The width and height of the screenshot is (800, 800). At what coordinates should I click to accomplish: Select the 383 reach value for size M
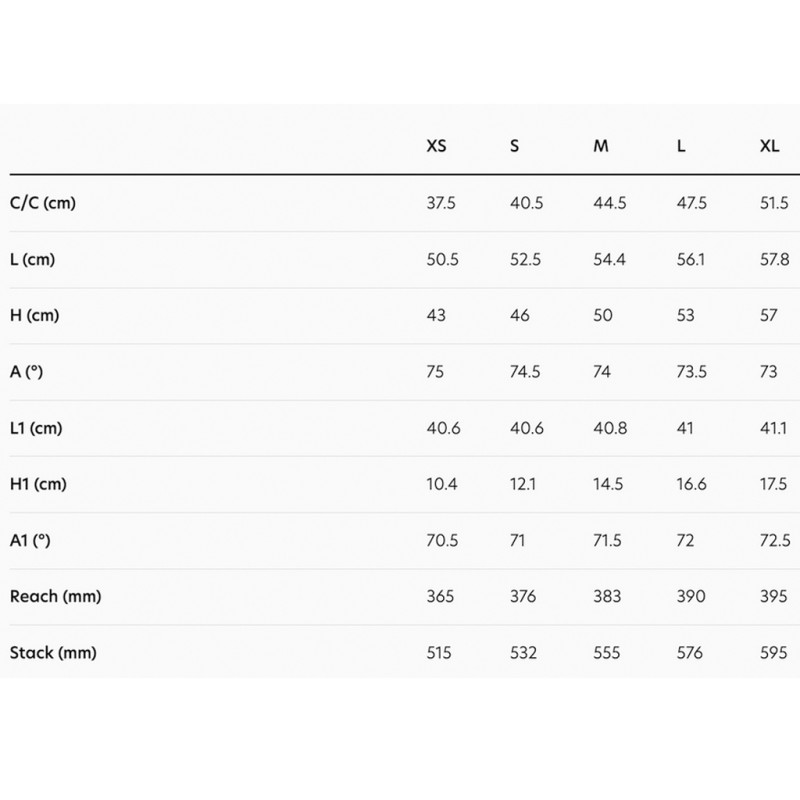point(607,596)
